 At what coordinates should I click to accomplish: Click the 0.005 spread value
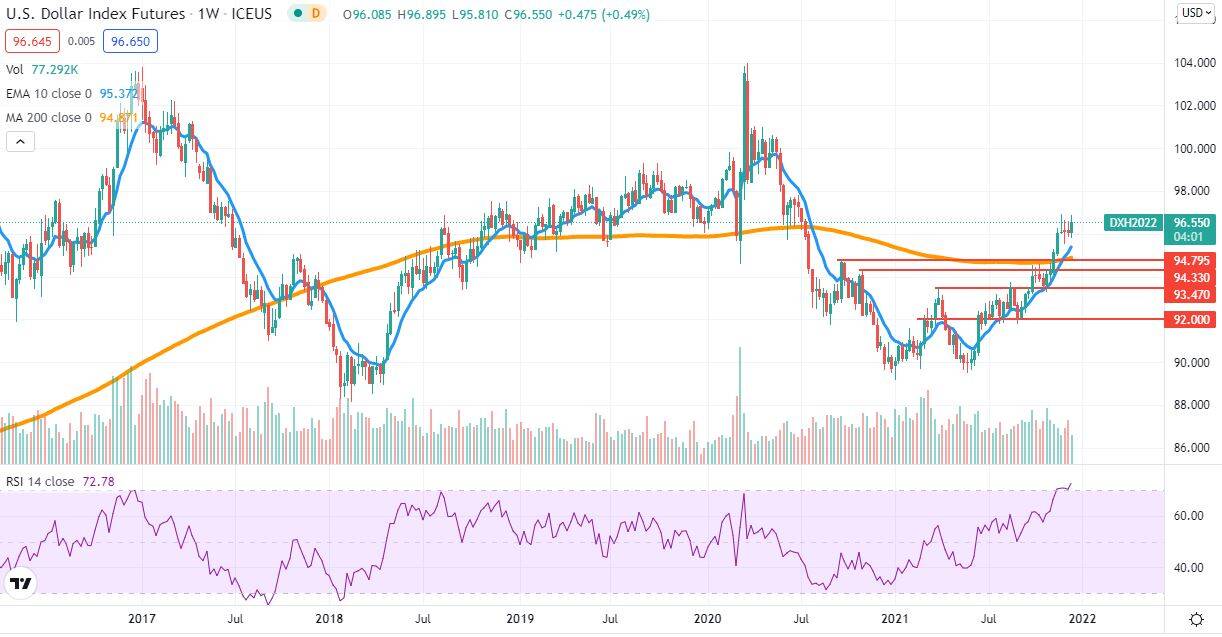click(79, 42)
